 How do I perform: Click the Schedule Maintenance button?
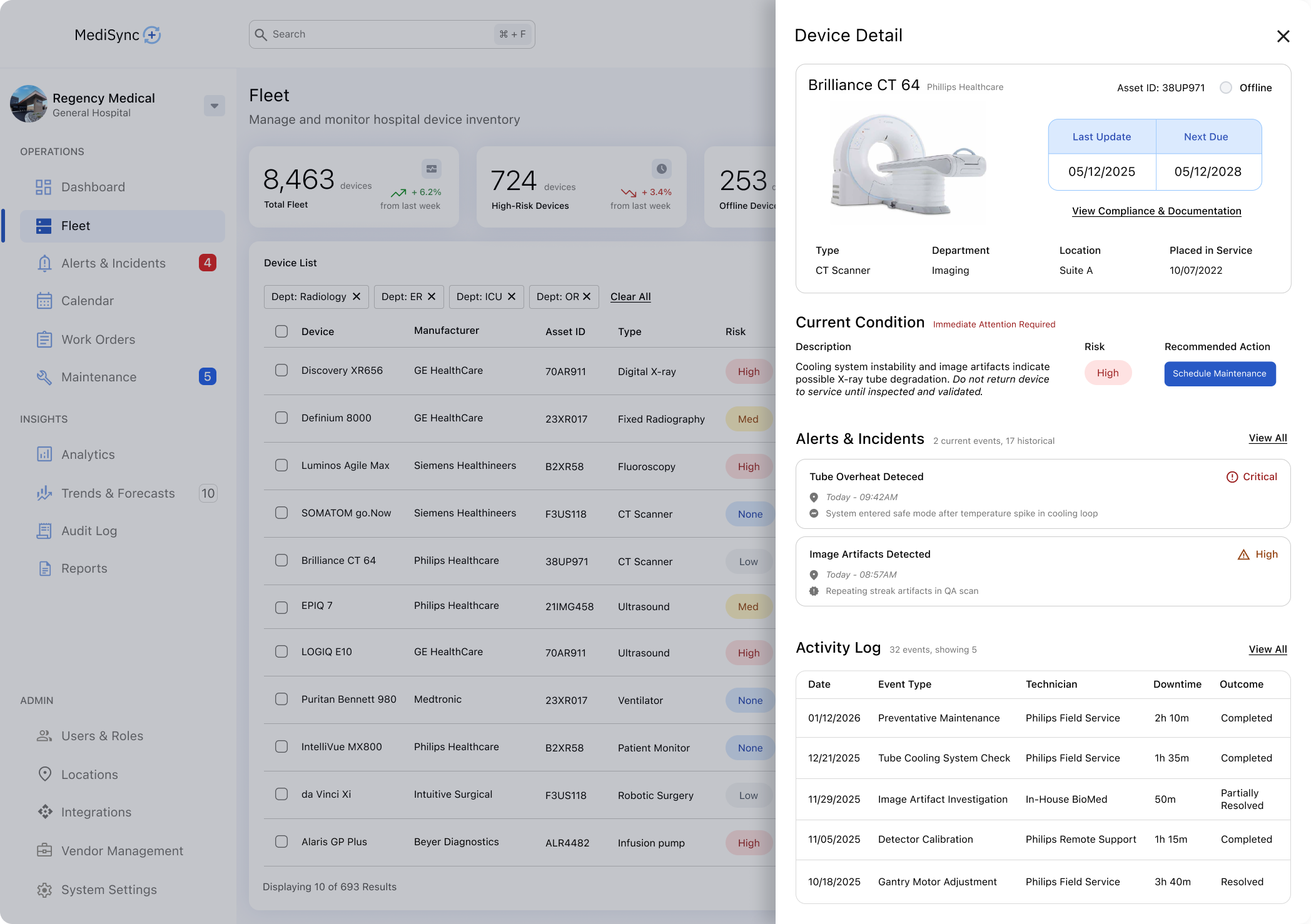[x=1219, y=373]
